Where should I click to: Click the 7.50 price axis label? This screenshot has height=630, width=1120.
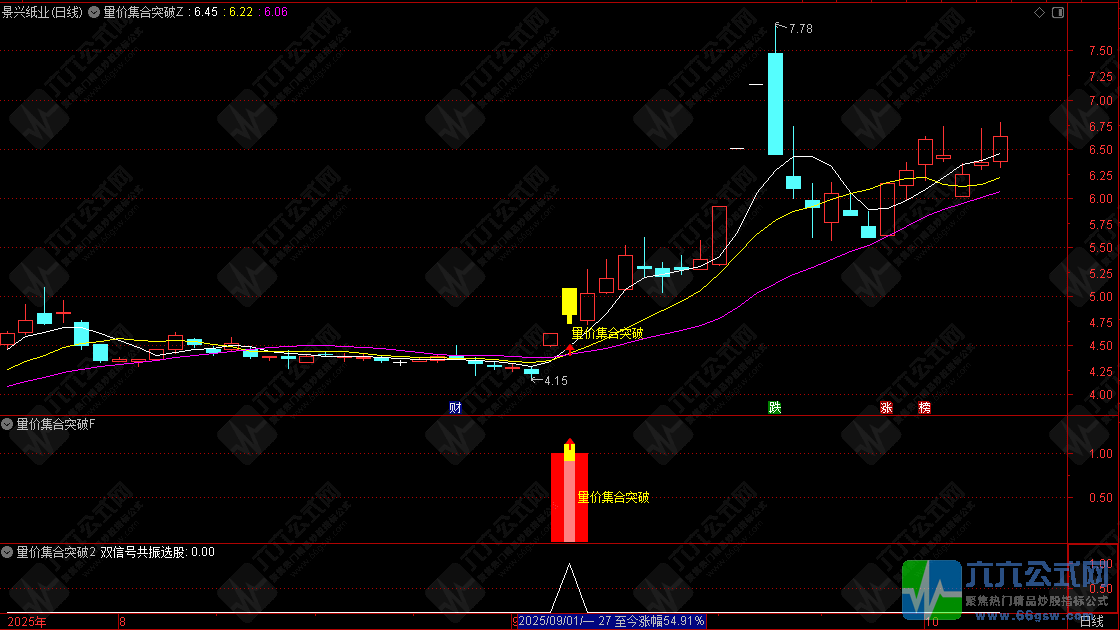click(x=1101, y=51)
